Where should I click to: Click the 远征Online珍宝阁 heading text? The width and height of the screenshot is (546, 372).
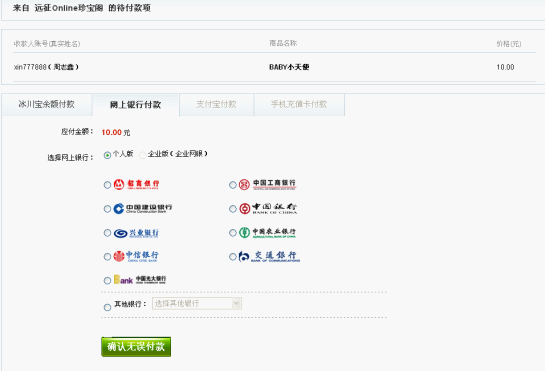click(x=69, y=8)
